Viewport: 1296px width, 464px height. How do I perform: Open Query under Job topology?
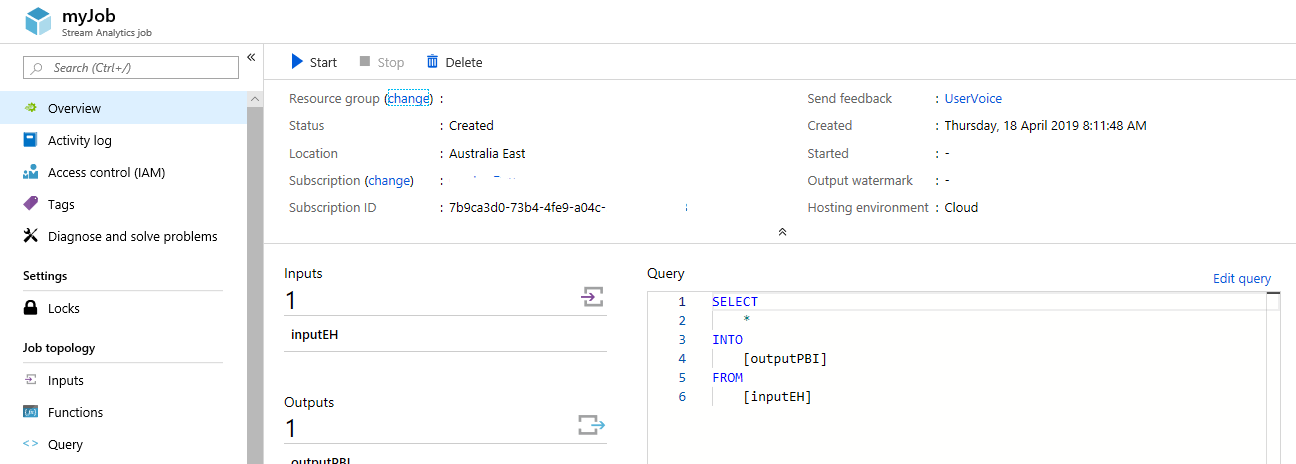65,444
